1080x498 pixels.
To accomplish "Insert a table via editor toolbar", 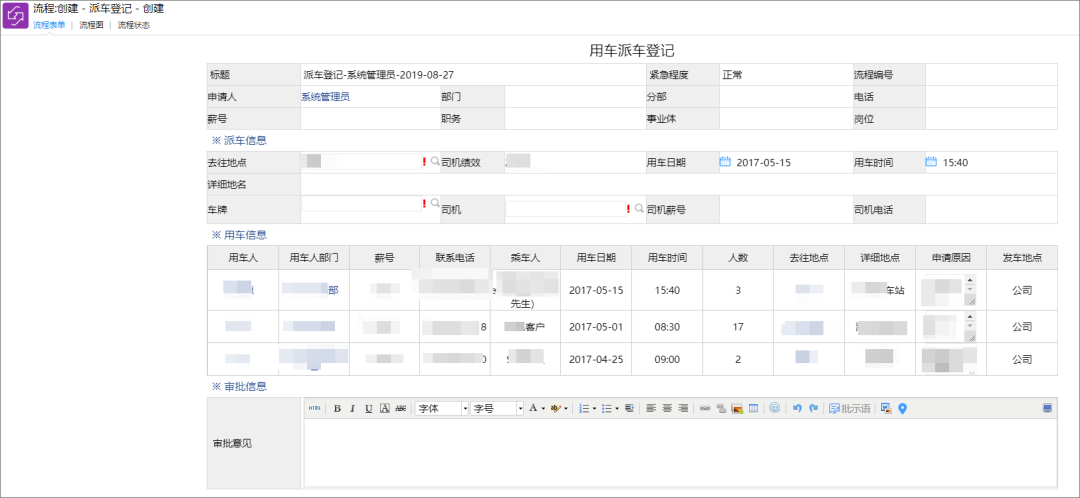I will click(x=754, y=408).
